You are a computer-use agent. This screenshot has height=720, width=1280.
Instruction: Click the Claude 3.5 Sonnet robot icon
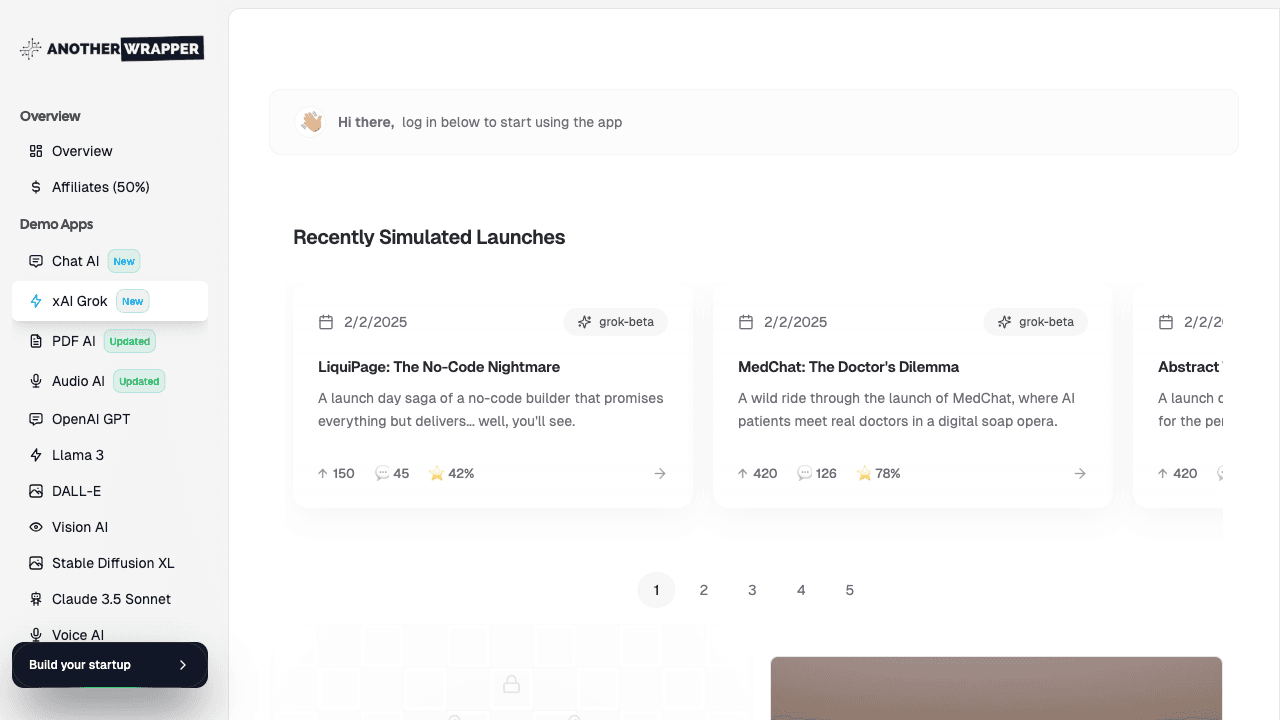point(36,599)
